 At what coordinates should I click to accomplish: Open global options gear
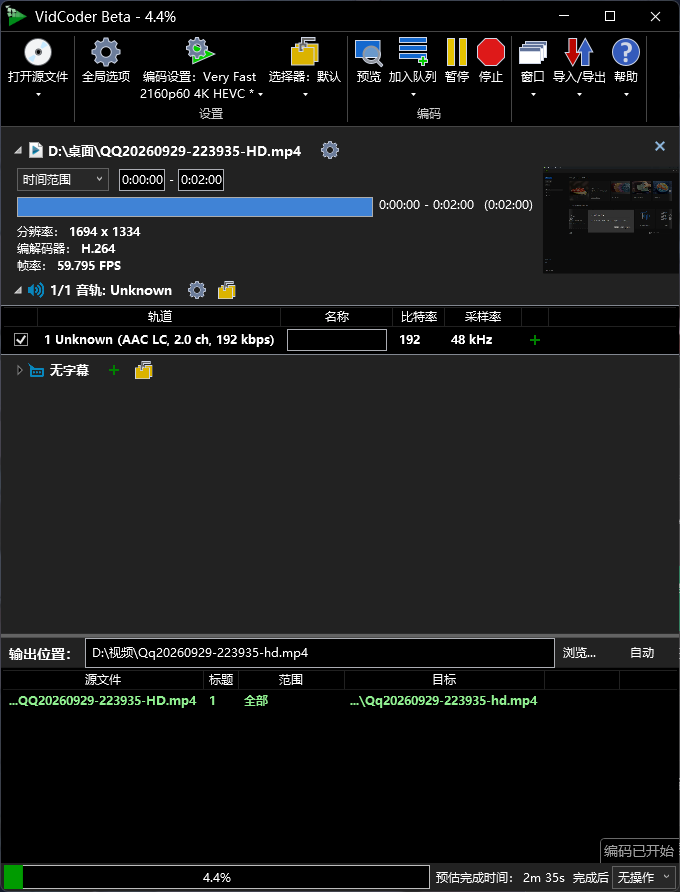tap(106, 52)
